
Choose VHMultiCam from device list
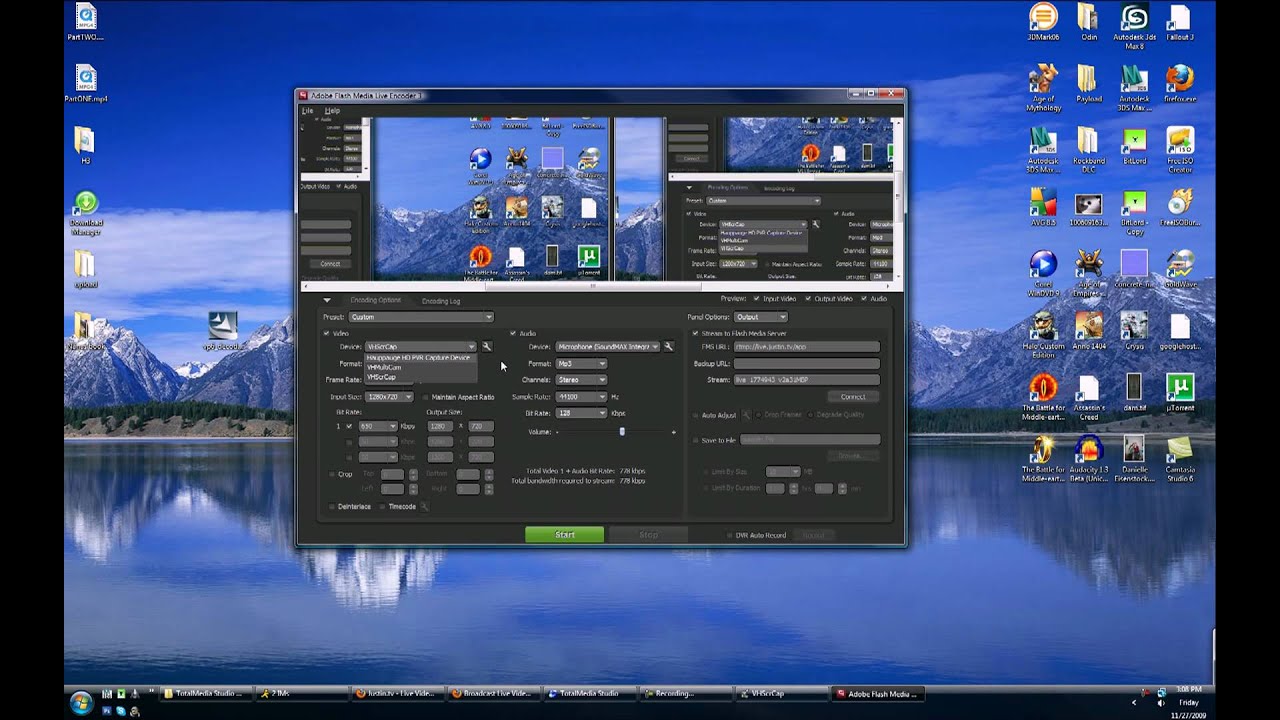coord(384,367)
